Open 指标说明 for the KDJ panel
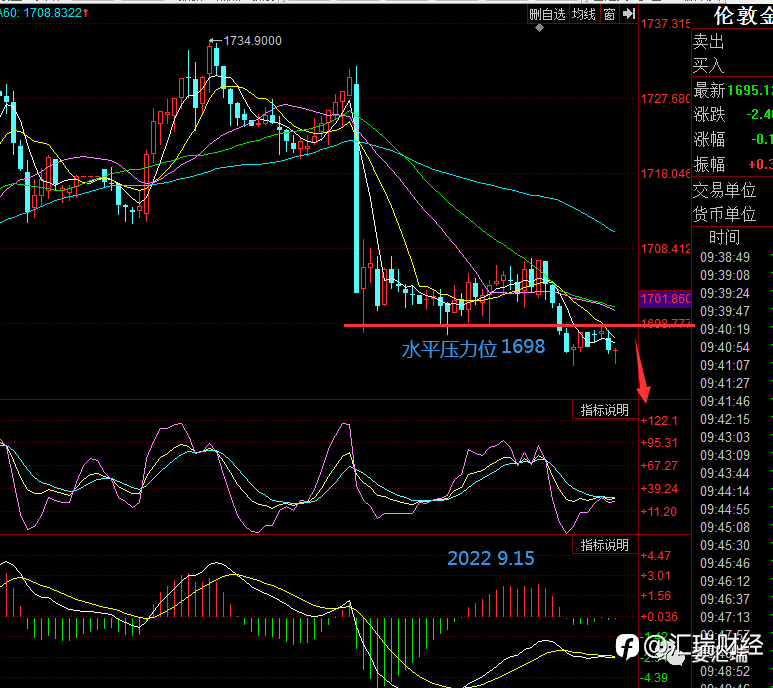Image resolution: width=773 pixels, height=688 pixels. [604, 410]
